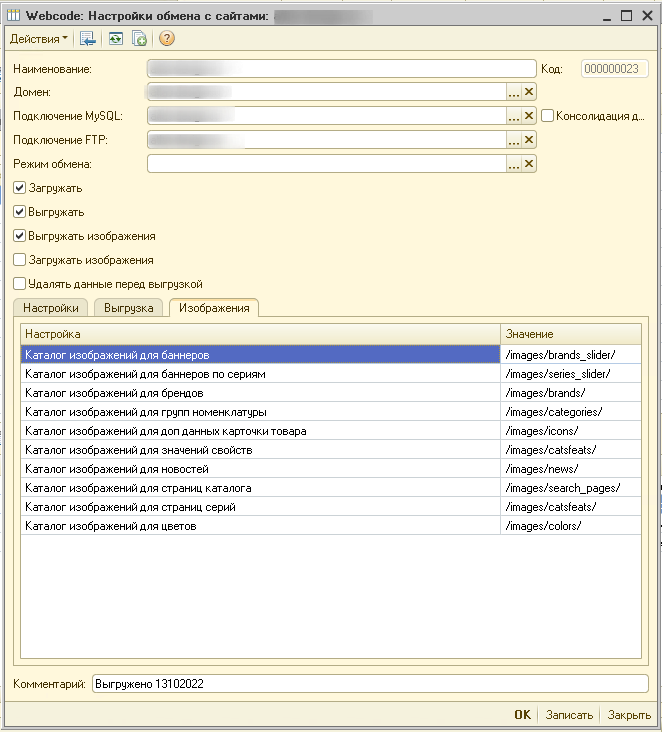The height and width of the screenshot is (732, 662).
Task: Click the copy-record toolbar icon
Action: [x=140, y=39]
